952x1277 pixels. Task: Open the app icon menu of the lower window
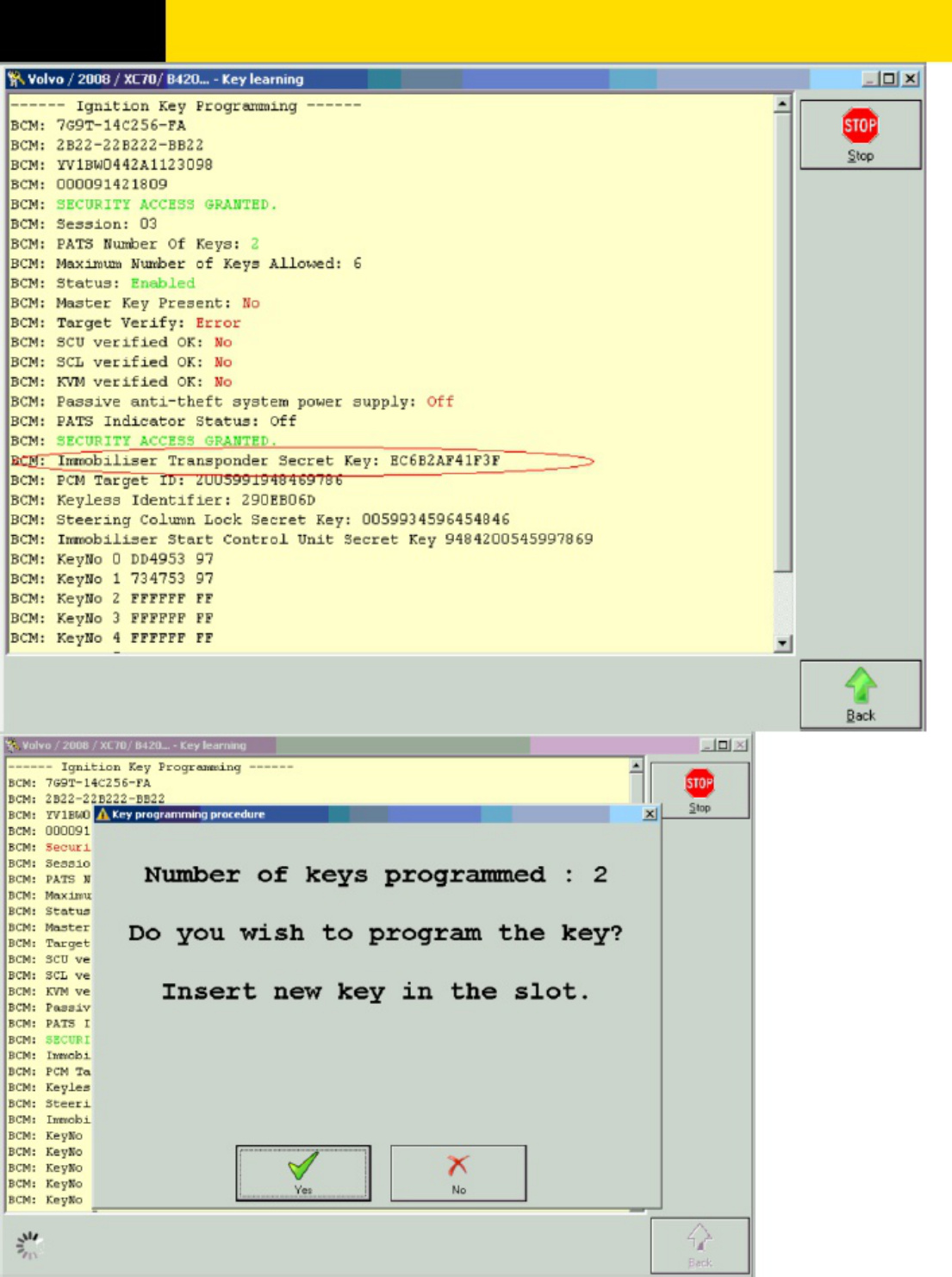pyautogui.click(x=13, y=745)
